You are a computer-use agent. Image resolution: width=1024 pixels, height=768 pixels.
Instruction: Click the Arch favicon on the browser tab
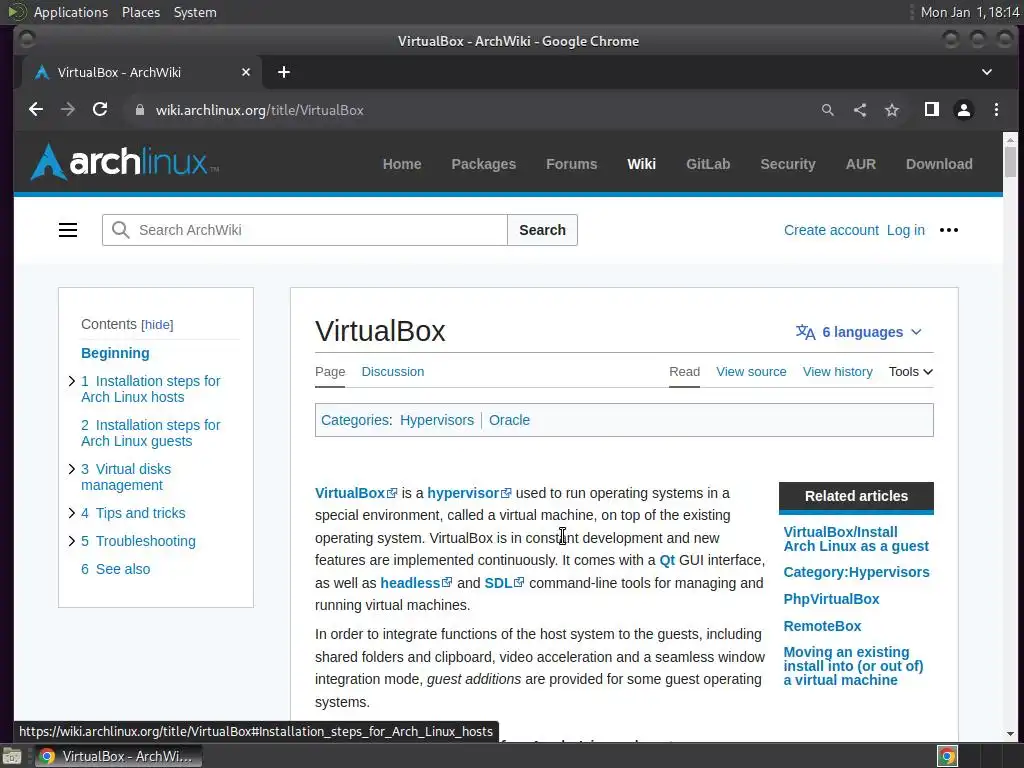point(42,72)
